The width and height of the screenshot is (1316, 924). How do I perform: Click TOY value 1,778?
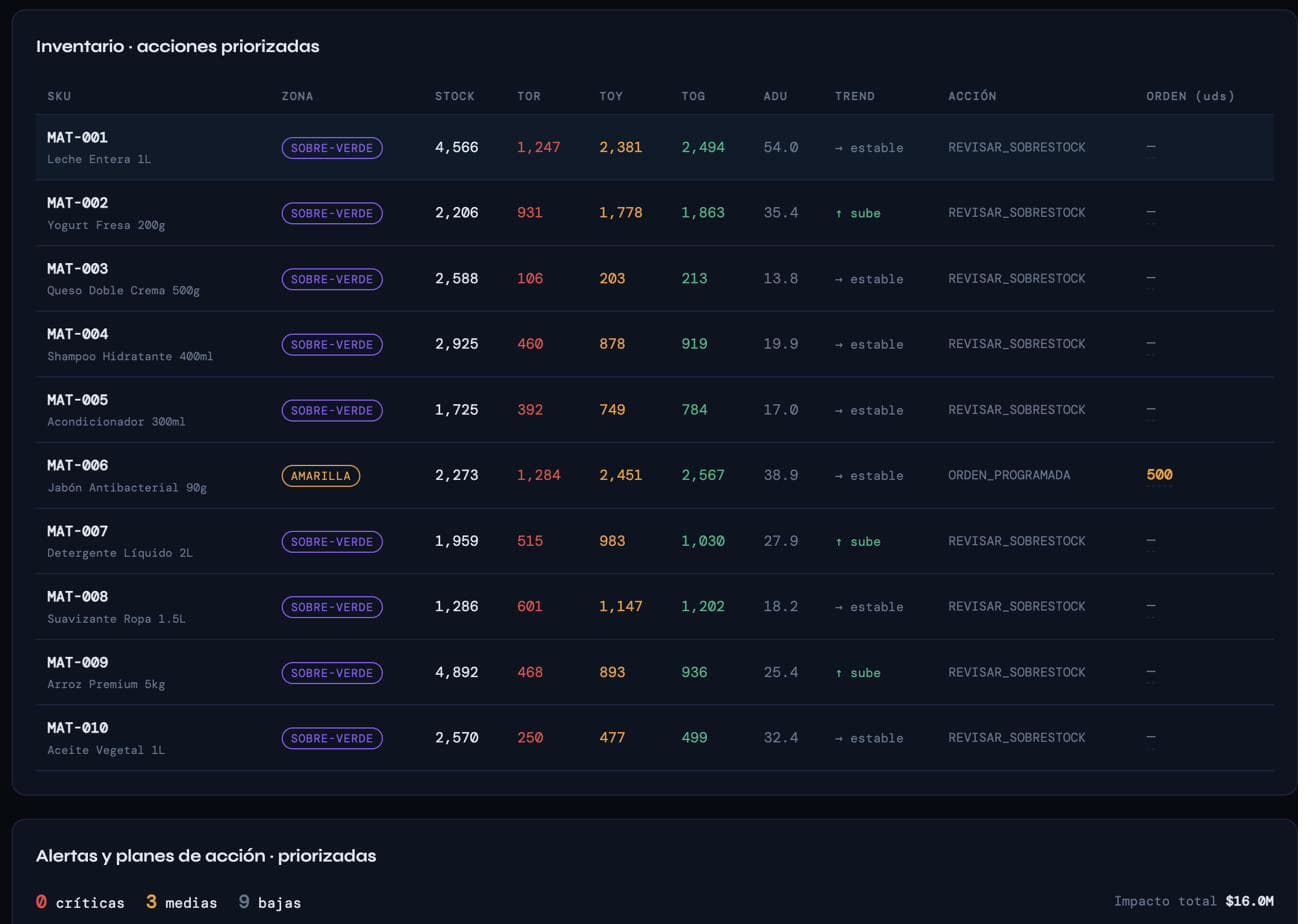[621, 213]
